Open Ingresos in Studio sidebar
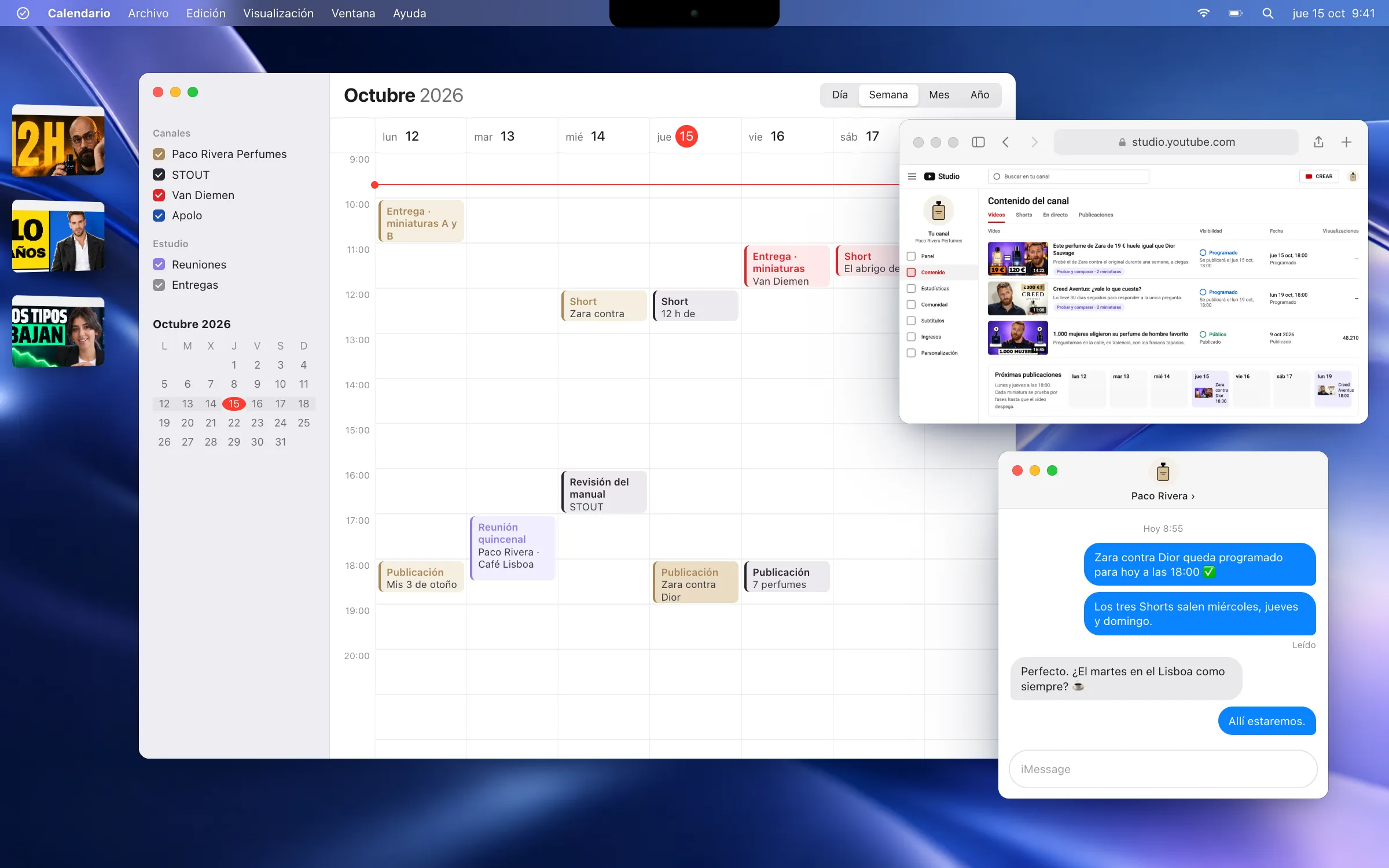Viewport: 1389px width, 868px height. click(x=939, y=337)
